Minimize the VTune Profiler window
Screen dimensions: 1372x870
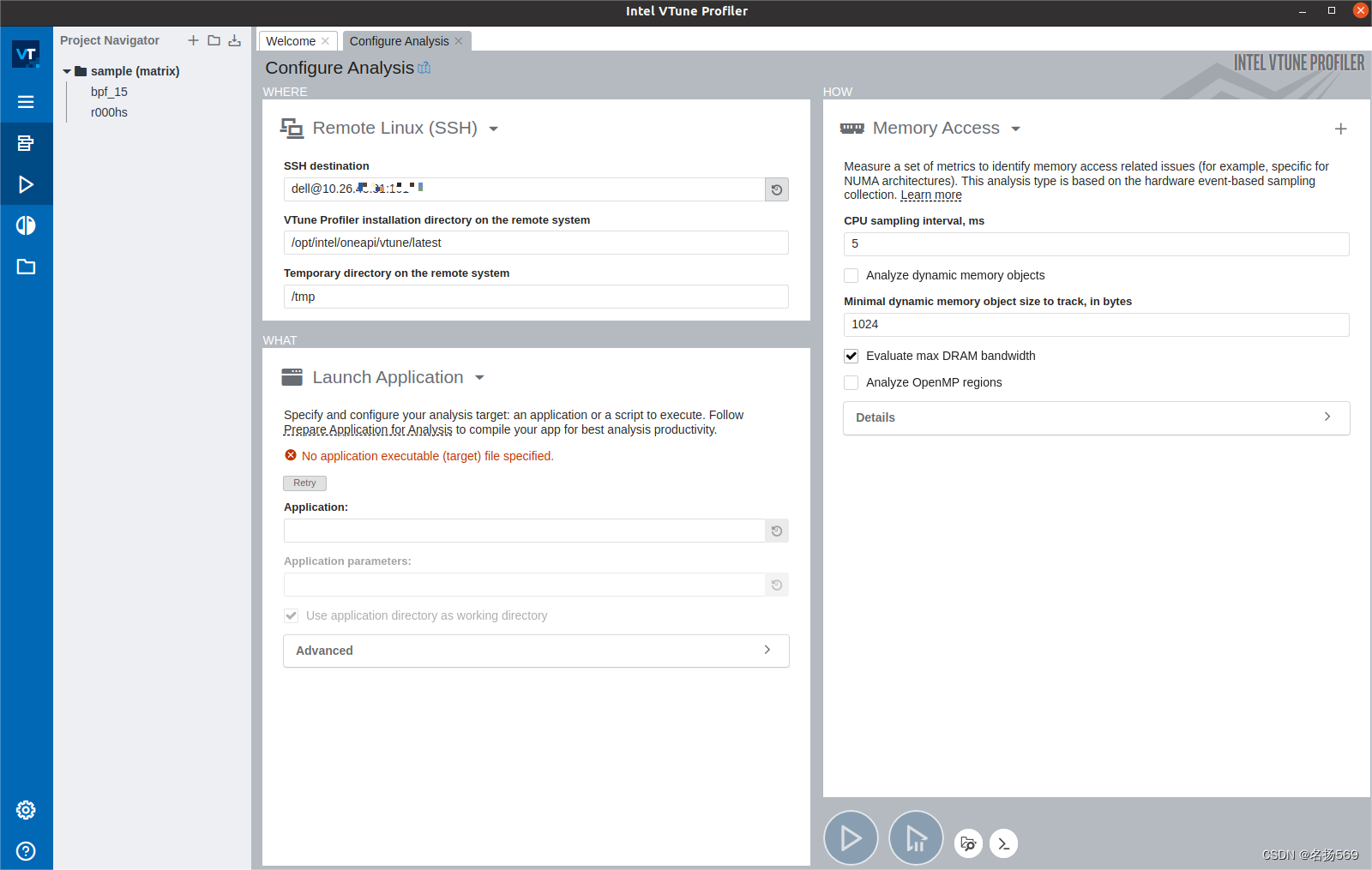(x=1303, y=11)
